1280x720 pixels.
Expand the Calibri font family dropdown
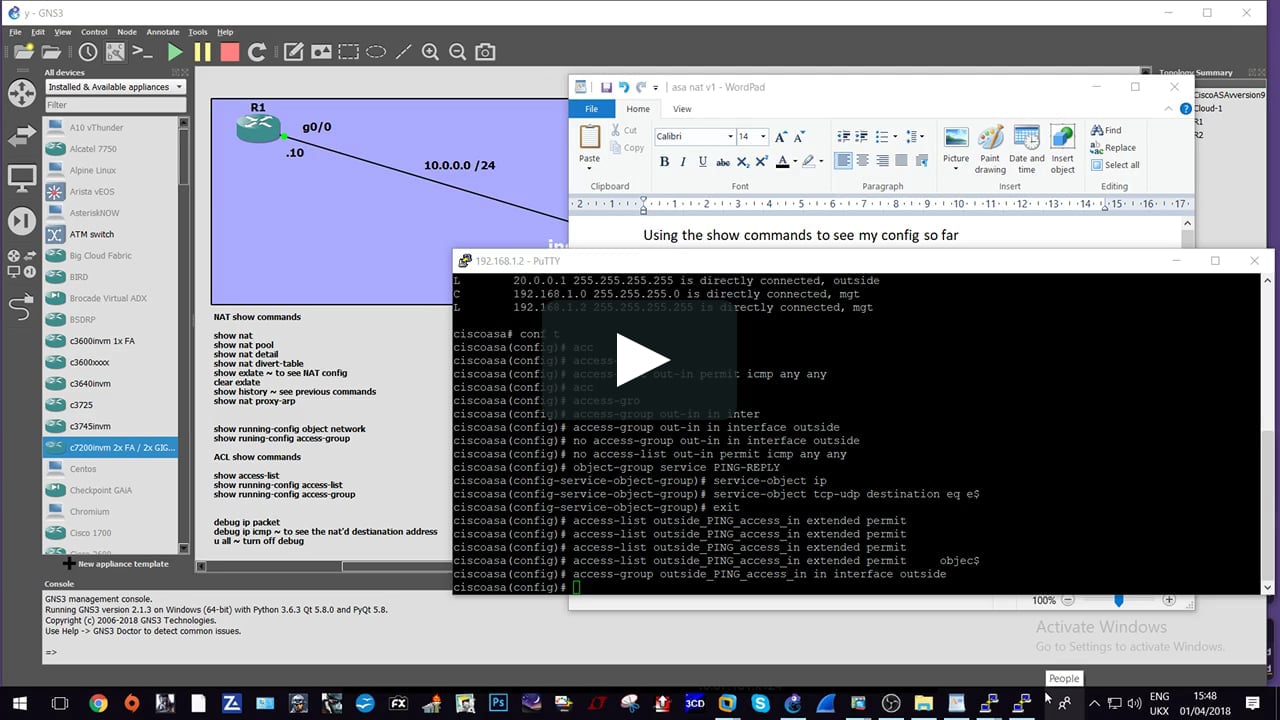[728, 136]
